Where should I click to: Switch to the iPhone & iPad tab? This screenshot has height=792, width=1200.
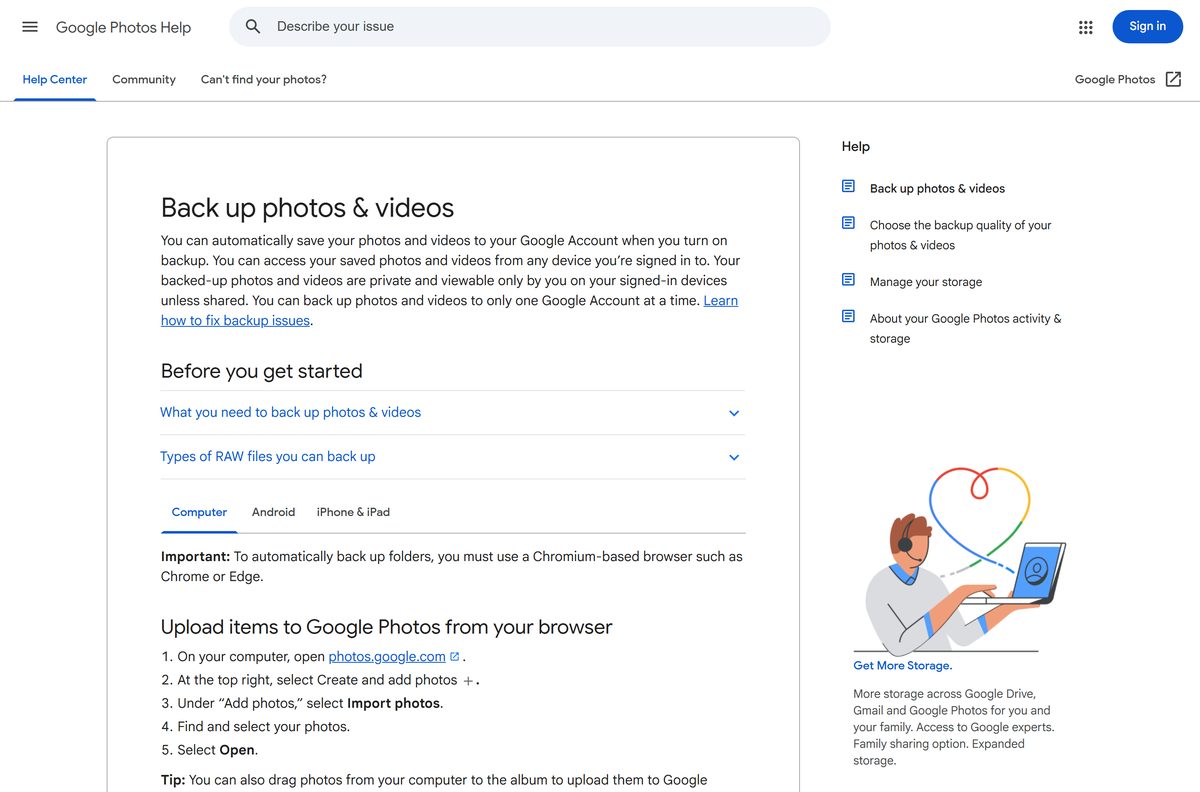[x=353, y=512]
